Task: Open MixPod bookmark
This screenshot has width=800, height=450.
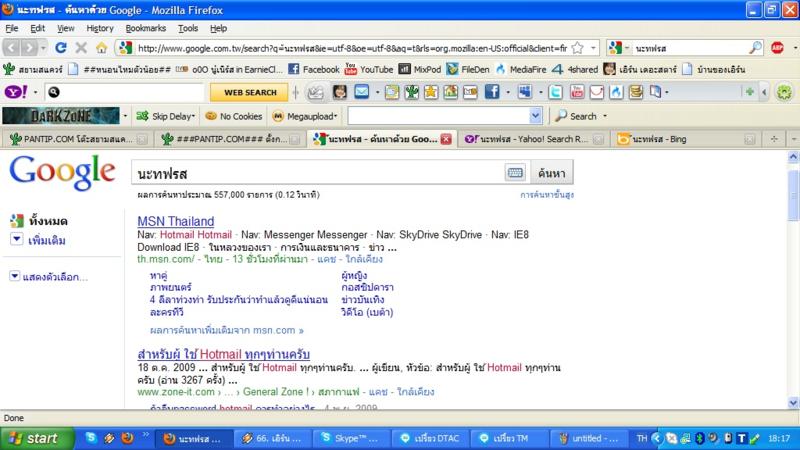Action: (419, 69)
